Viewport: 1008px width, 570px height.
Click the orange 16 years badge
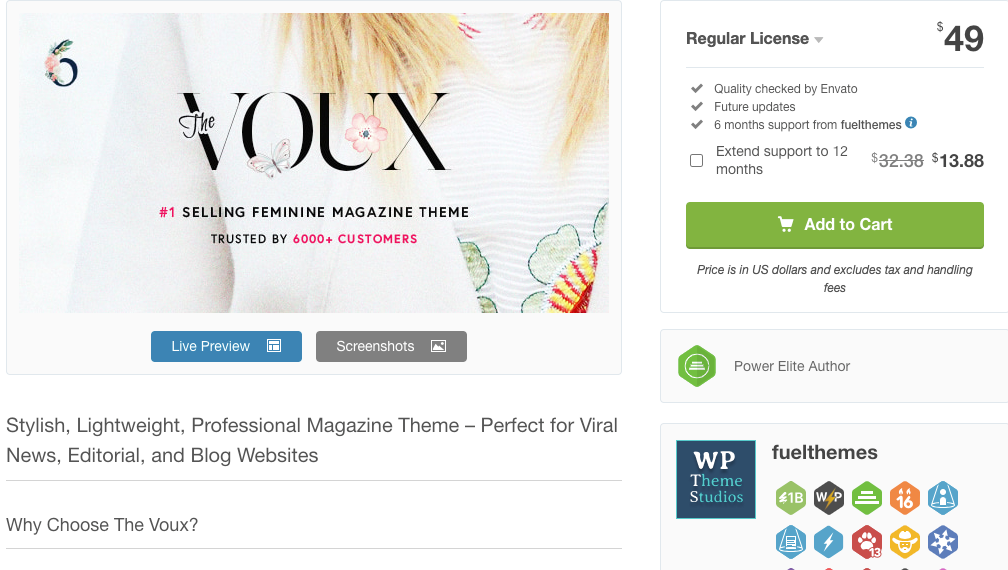point(905,498)
